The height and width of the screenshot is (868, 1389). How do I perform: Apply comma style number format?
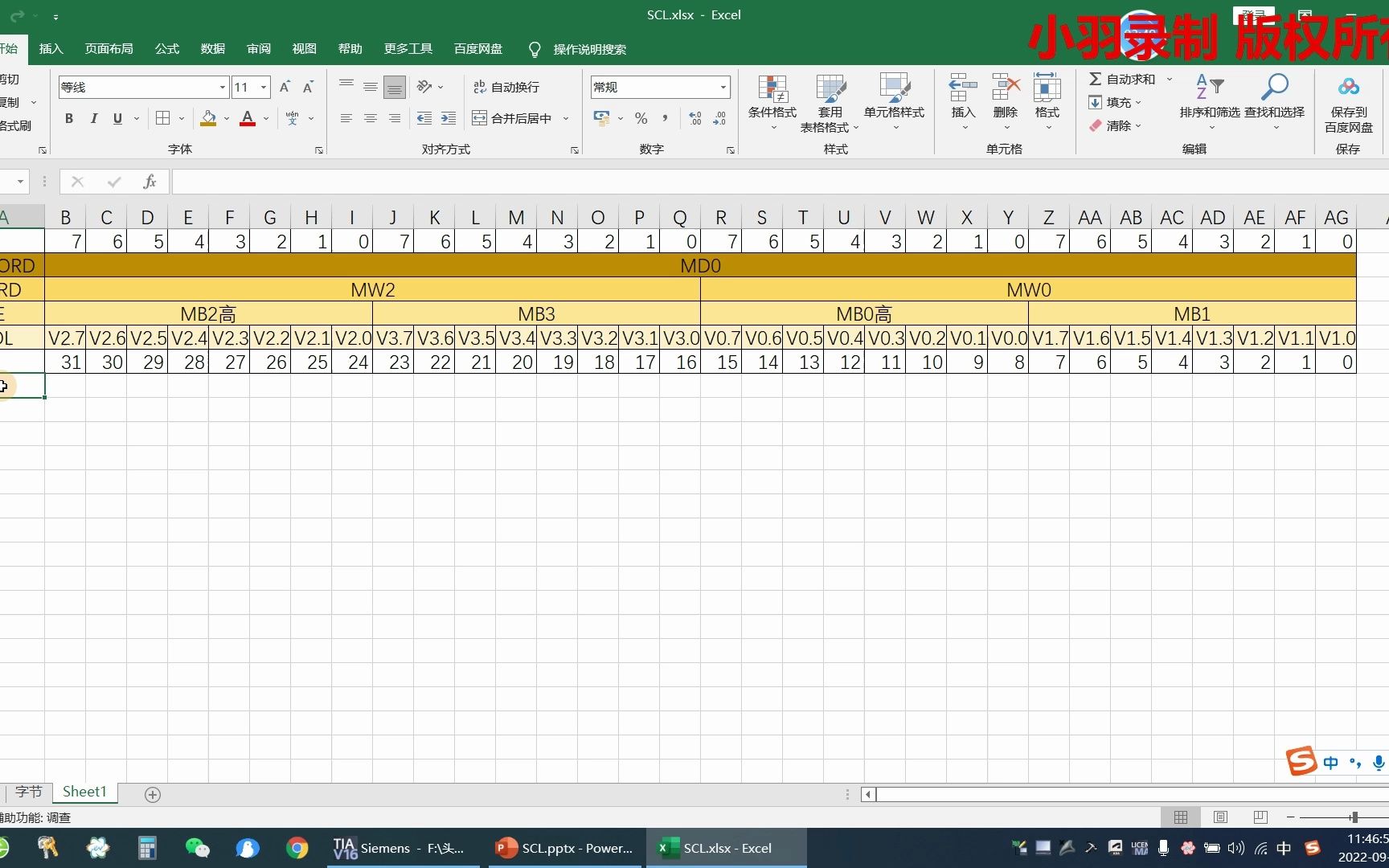pos(665,118)
